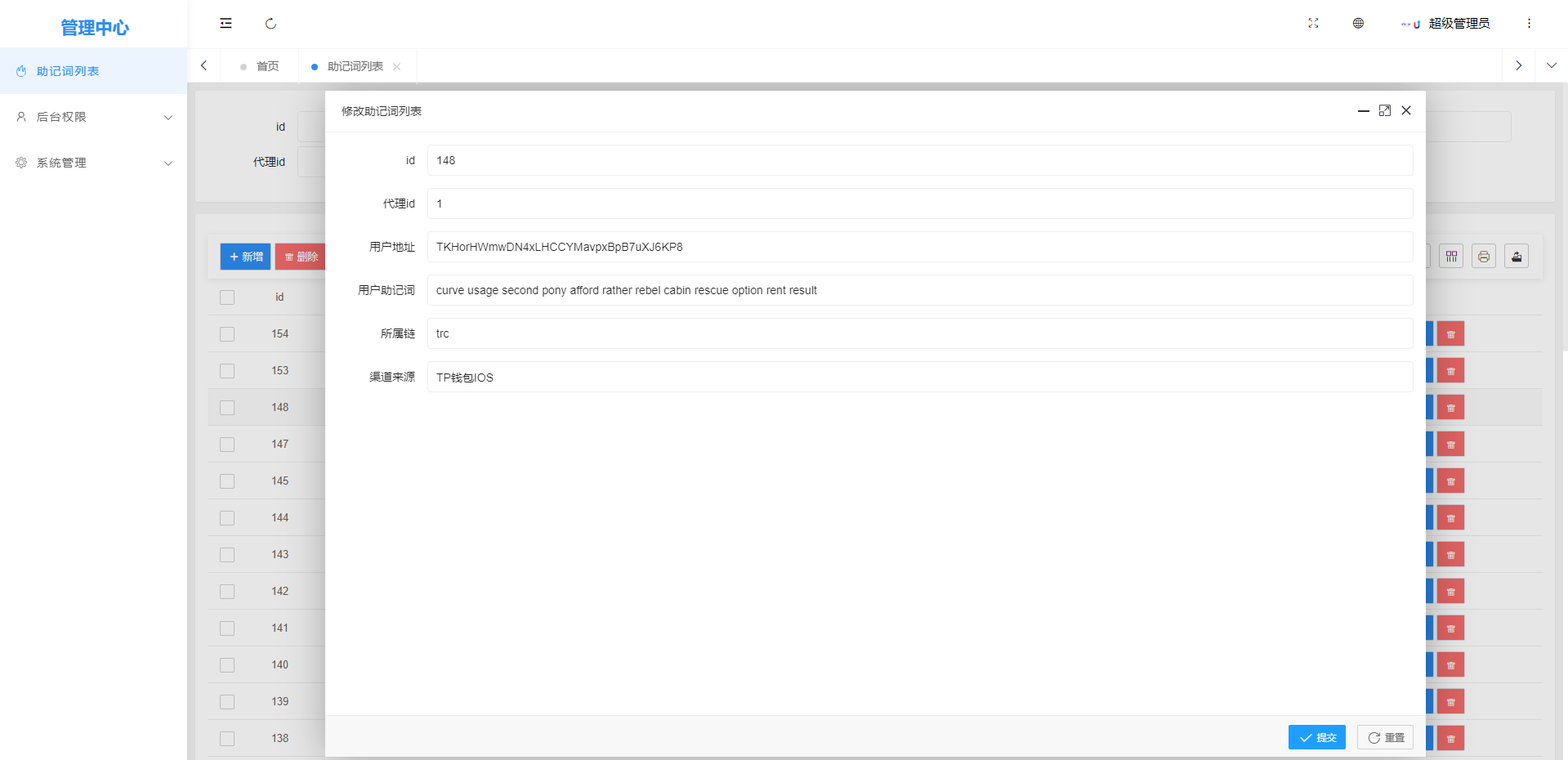Expand the 后台权限 sidebar menu
Image resolution: width=1568 pixels, height=760 pixels.
(93, 117)
